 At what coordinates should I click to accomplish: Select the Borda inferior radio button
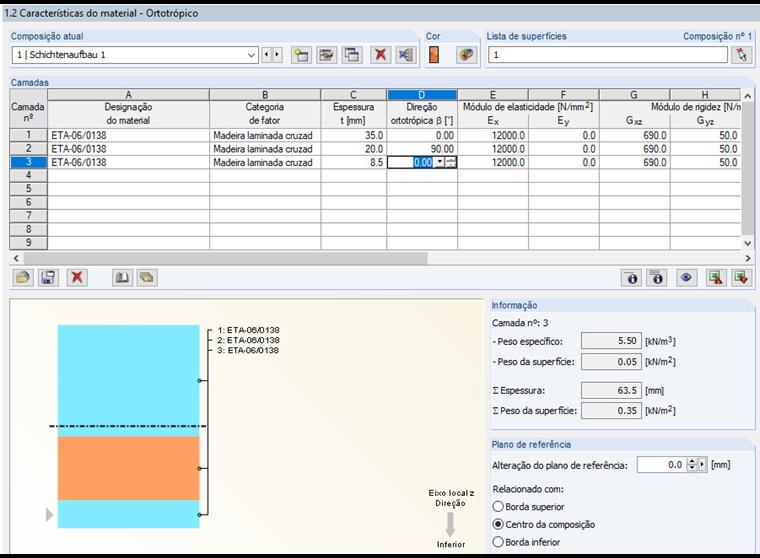tap(498, 542)
